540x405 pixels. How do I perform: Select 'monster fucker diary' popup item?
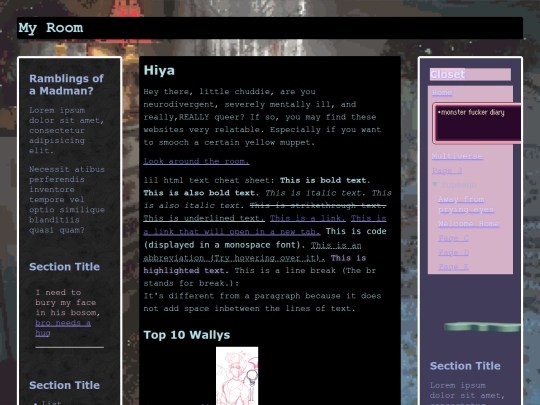pos(471,112)
